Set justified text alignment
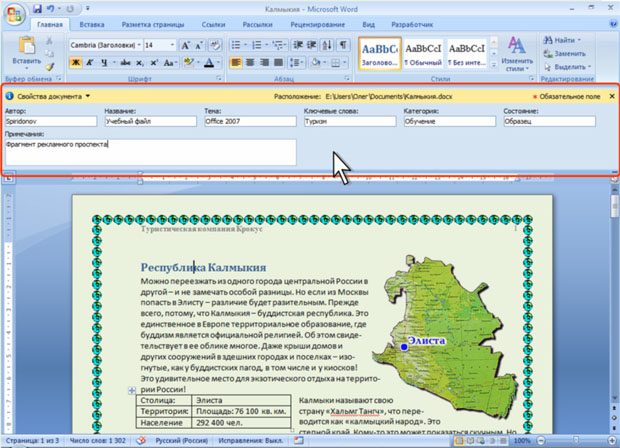620x448 pixels. click(278, 63)
